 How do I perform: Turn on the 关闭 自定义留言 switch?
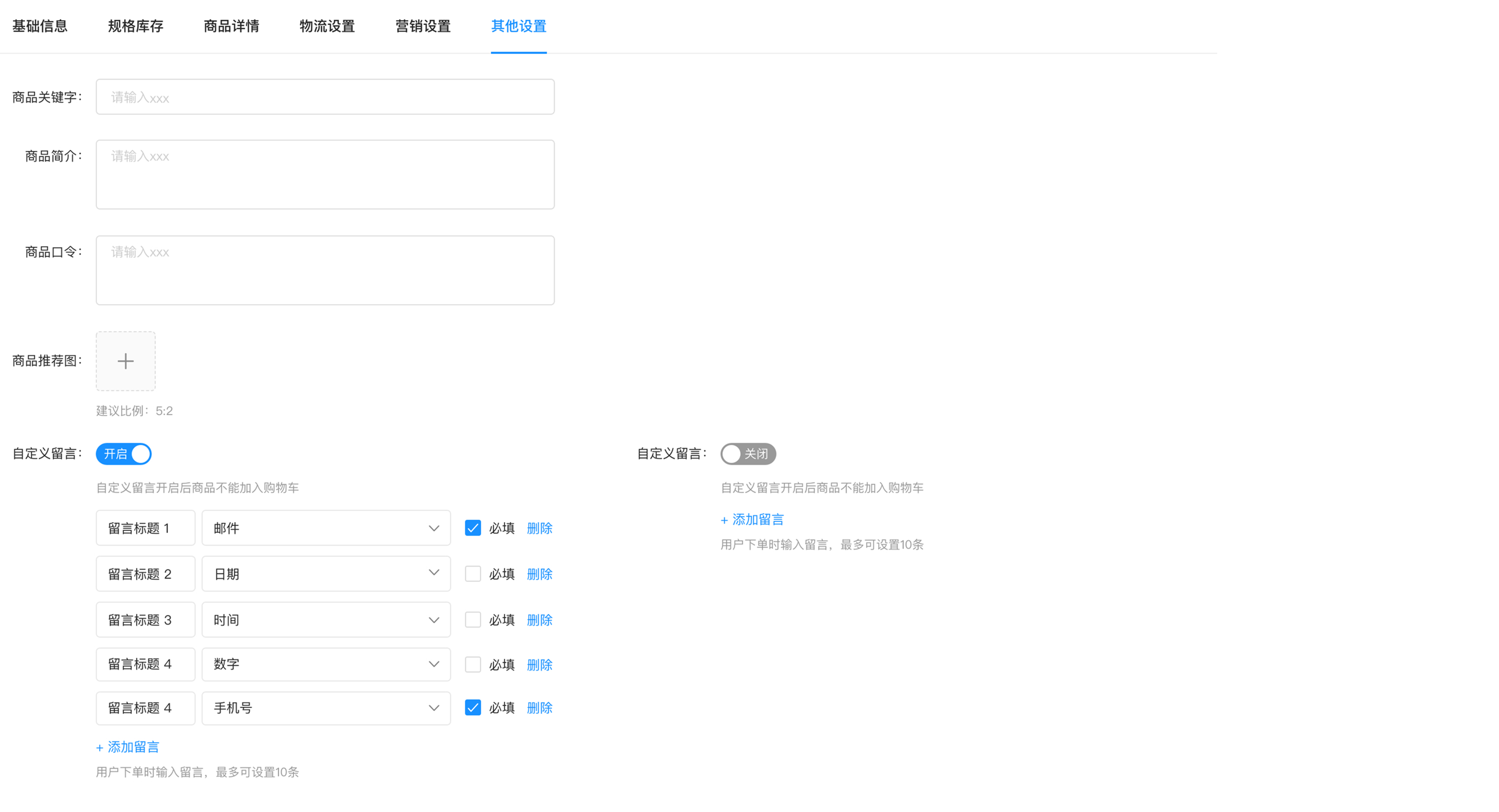tap(748, 454)
